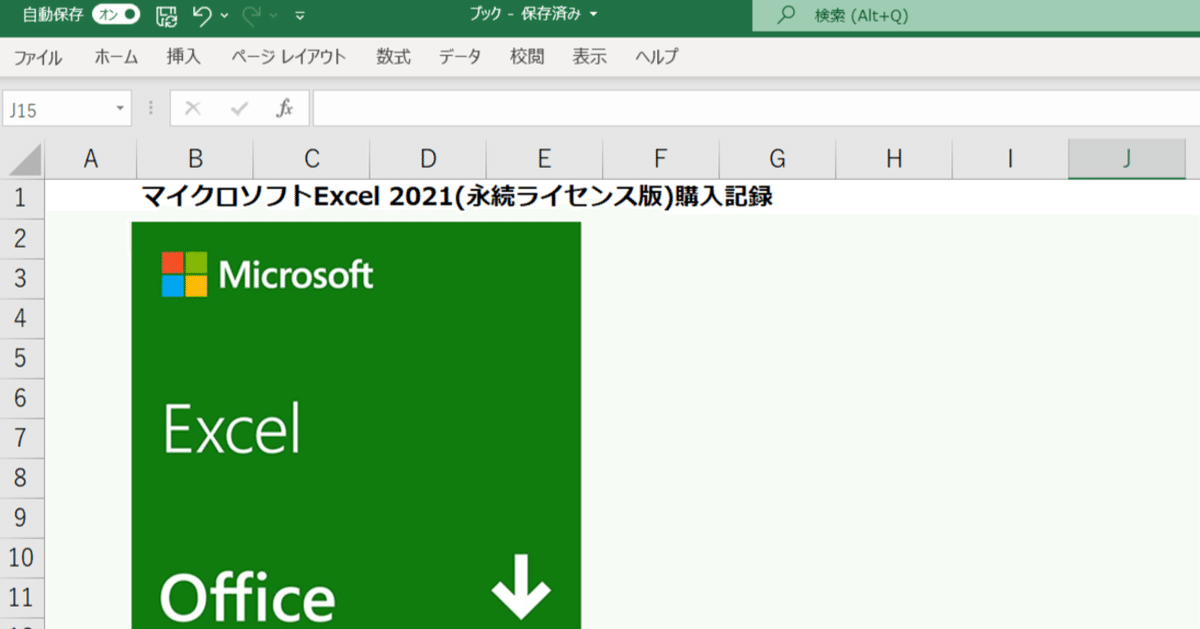Viewport: 1200px width, 629px height.
Task: Open the file name saved-status dropdown
Action: tap(594, 15)
